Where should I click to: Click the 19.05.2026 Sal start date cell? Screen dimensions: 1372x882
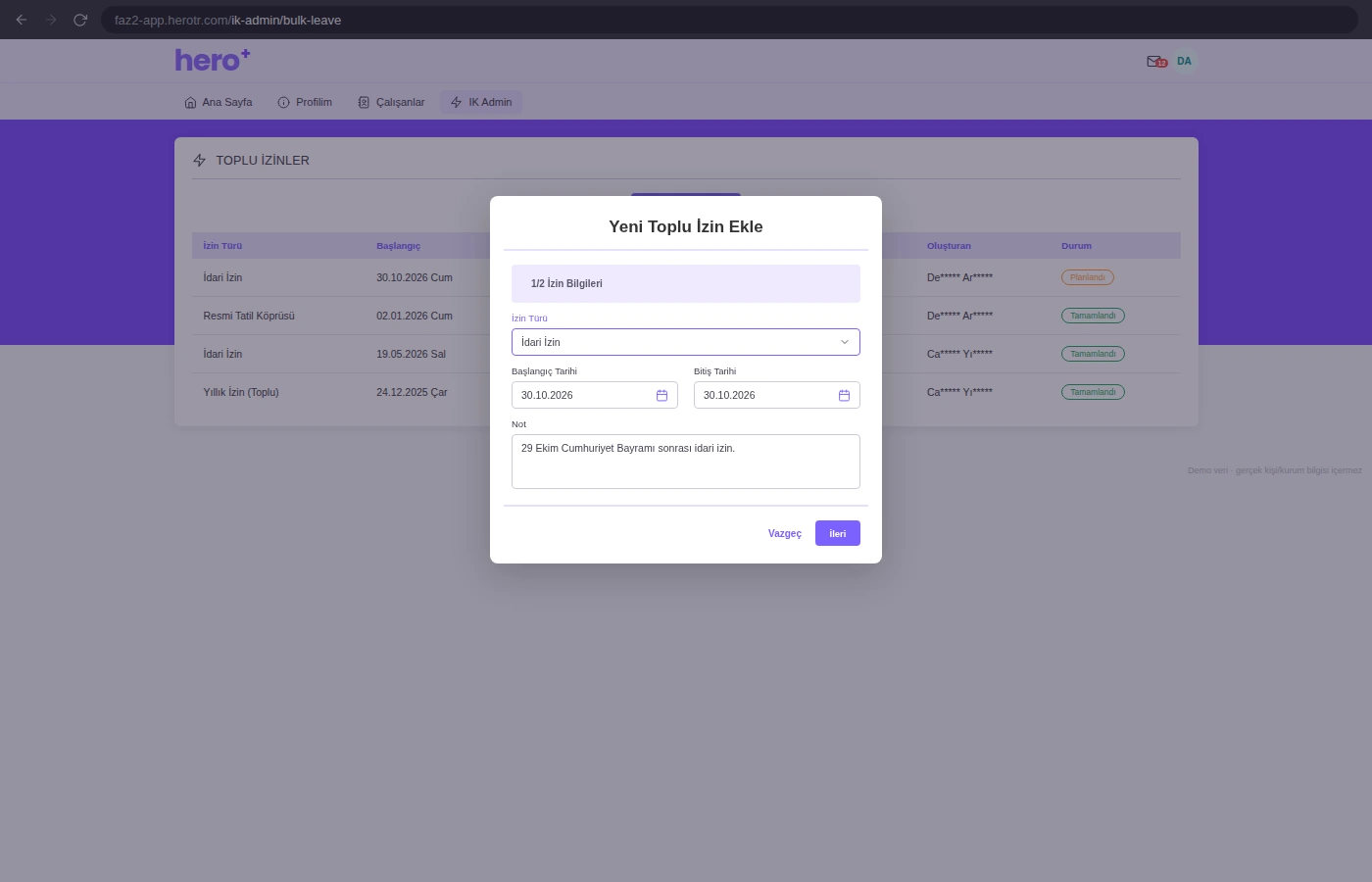click(x=411, y=354)
